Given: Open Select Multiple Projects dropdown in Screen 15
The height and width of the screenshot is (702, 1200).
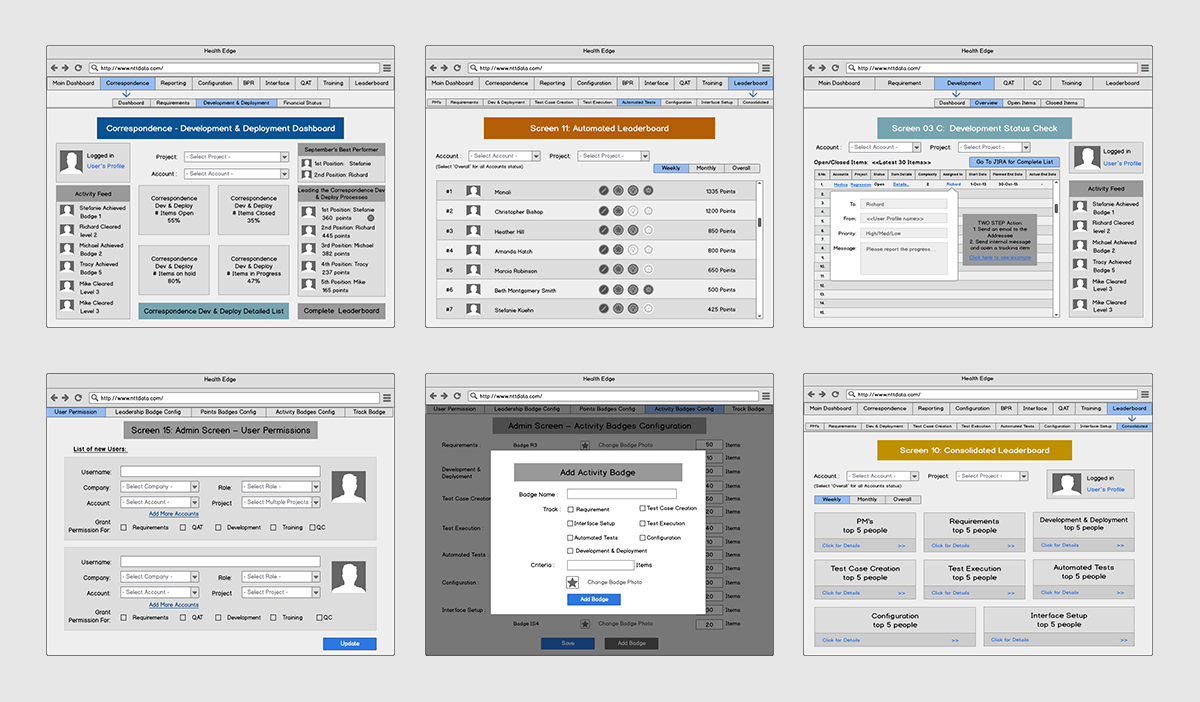Looking at the screenshot, I should pyautogui.click(x=281, y=503).
